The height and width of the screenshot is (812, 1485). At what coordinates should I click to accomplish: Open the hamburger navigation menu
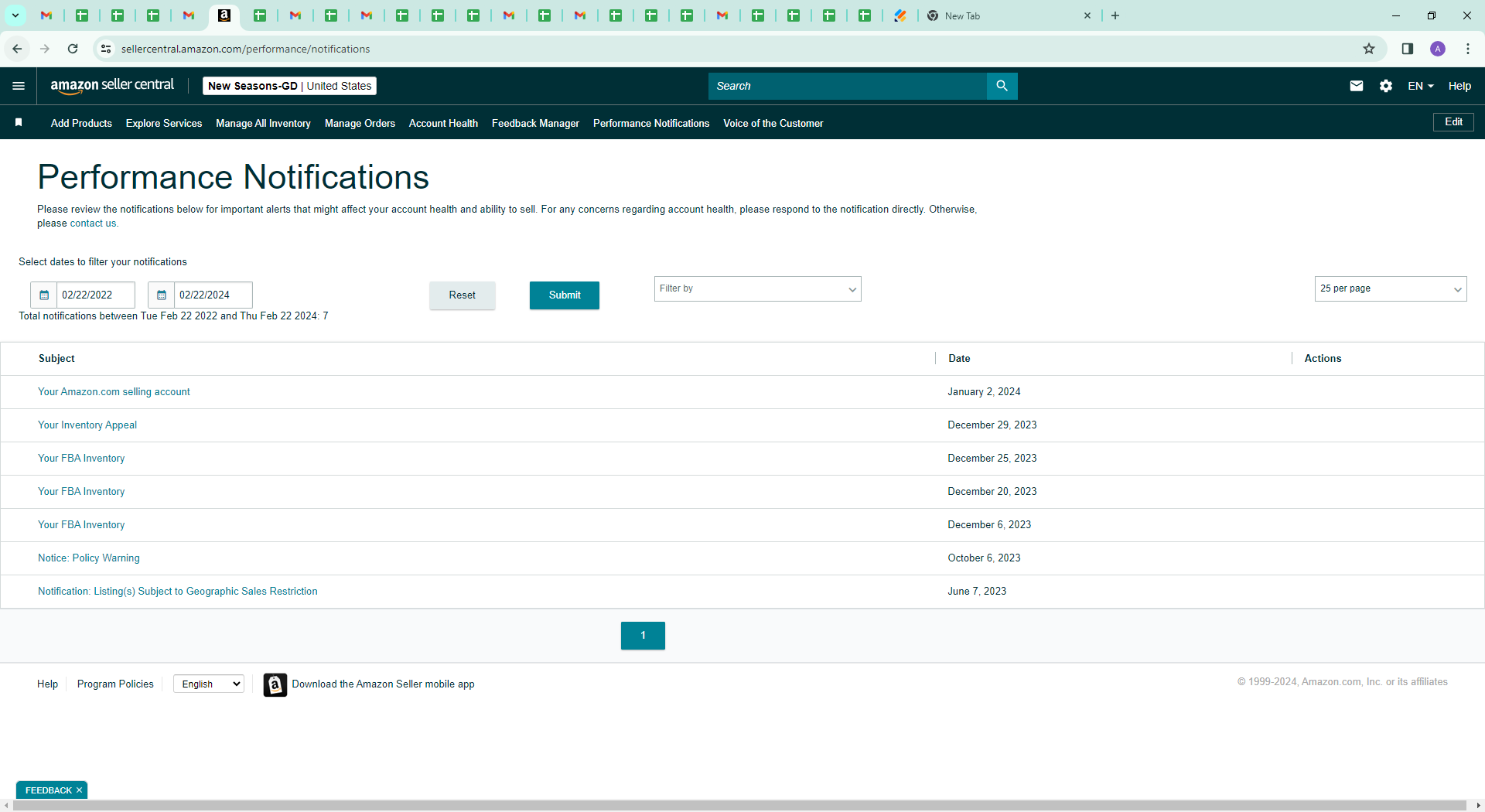coord(19,86)
